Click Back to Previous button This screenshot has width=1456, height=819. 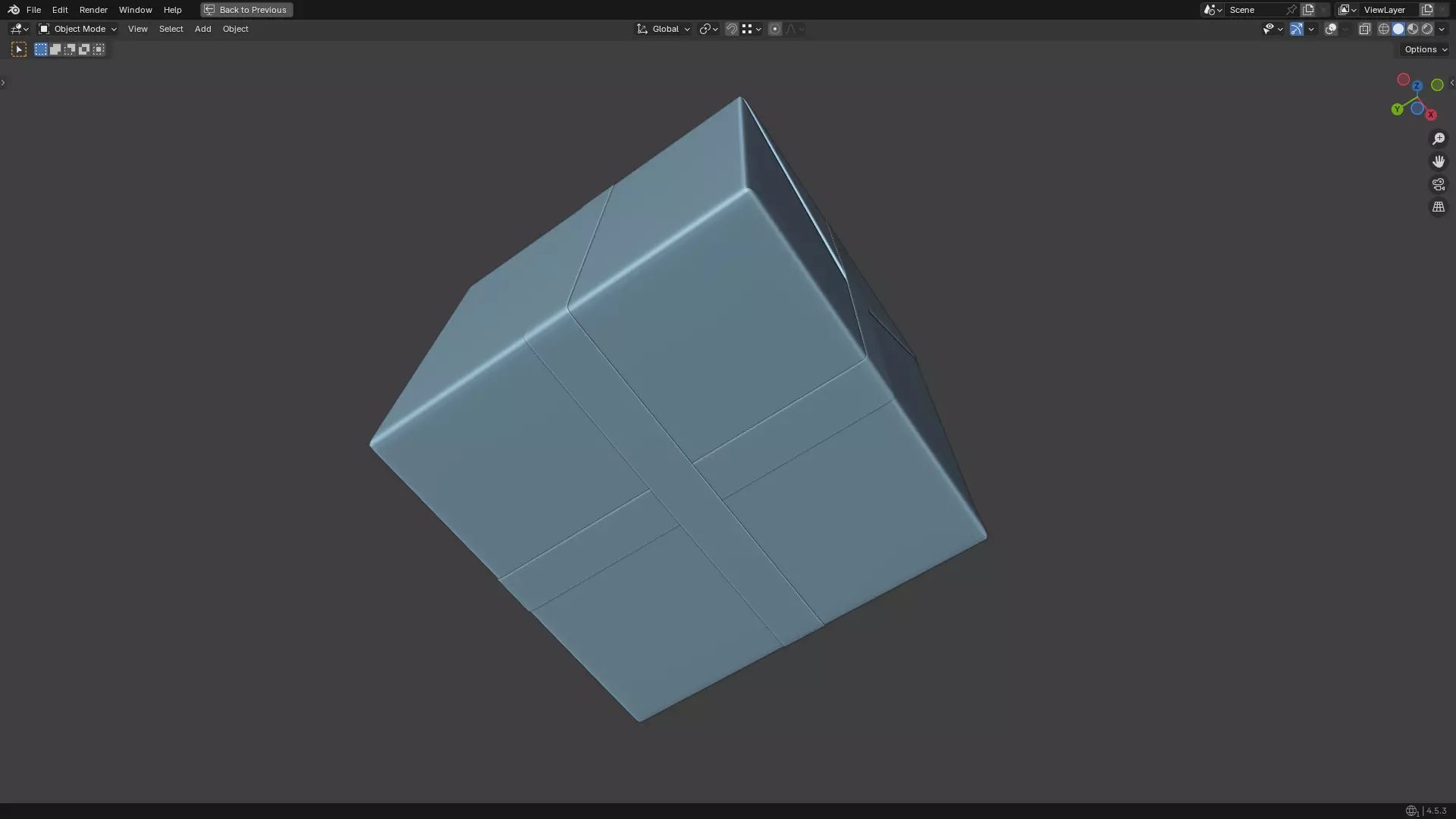[x=246, y=10]
